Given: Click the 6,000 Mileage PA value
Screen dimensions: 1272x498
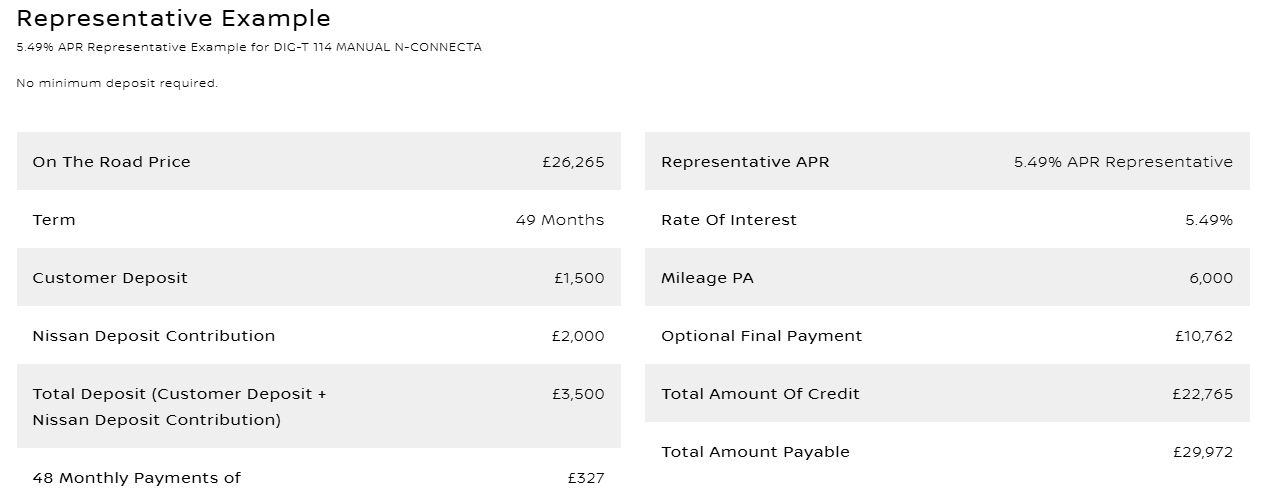Looking at the screenshot, I should pyautogui.click(x=1211, y=278).
